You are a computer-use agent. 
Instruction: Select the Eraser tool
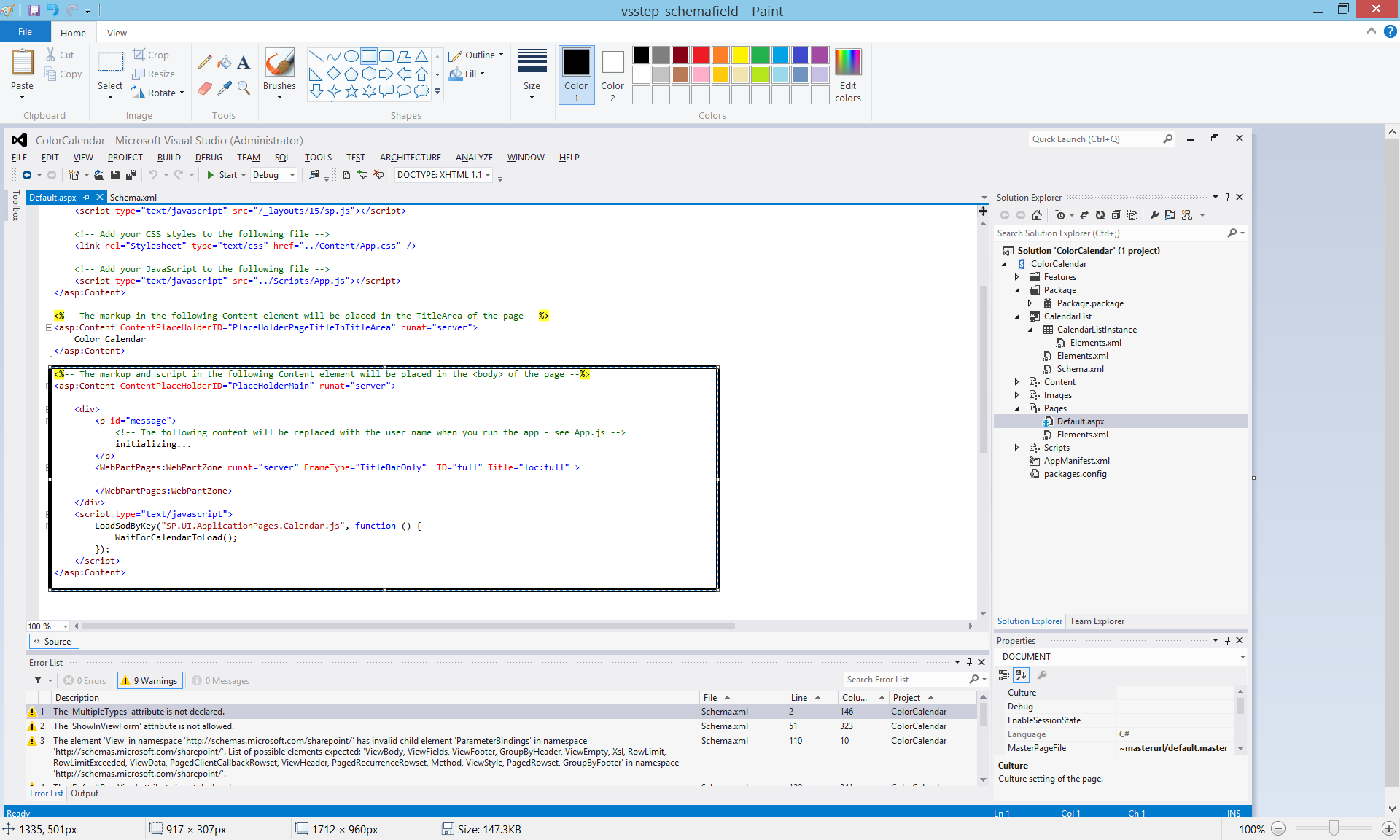pyautogui.click(x=205, y=88)
